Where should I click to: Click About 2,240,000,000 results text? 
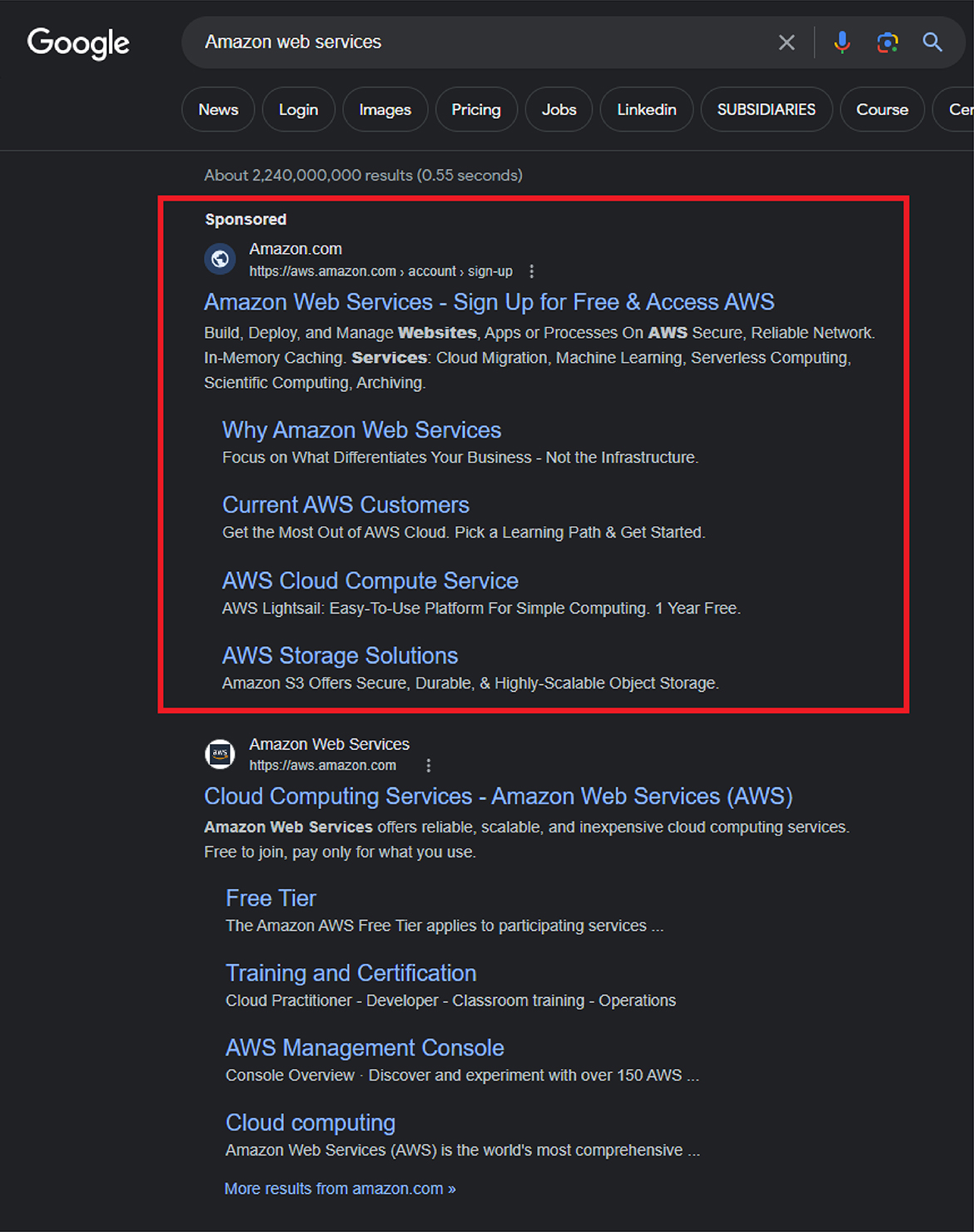click(x=364, y=176)
